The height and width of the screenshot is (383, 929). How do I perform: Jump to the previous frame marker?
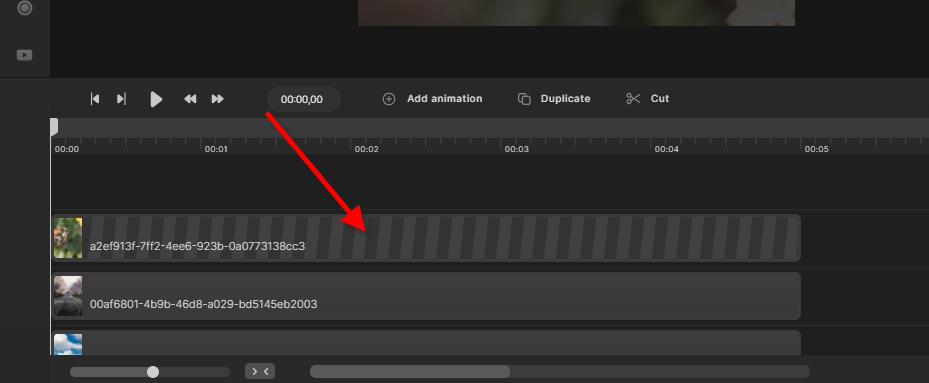pyautogui.click(x=95, y=99)
